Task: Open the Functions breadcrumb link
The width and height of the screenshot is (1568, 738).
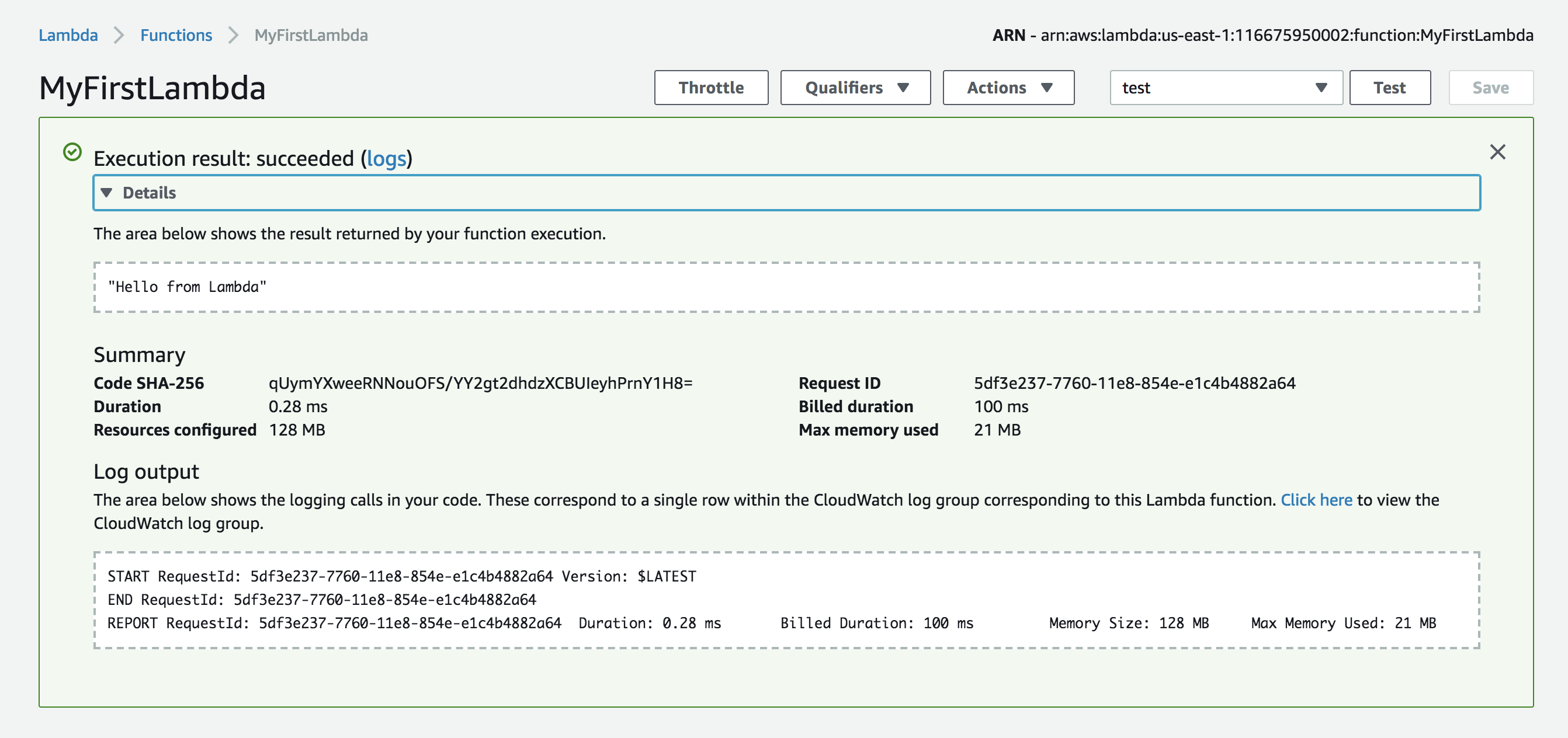Action: [x=176, y=35]
